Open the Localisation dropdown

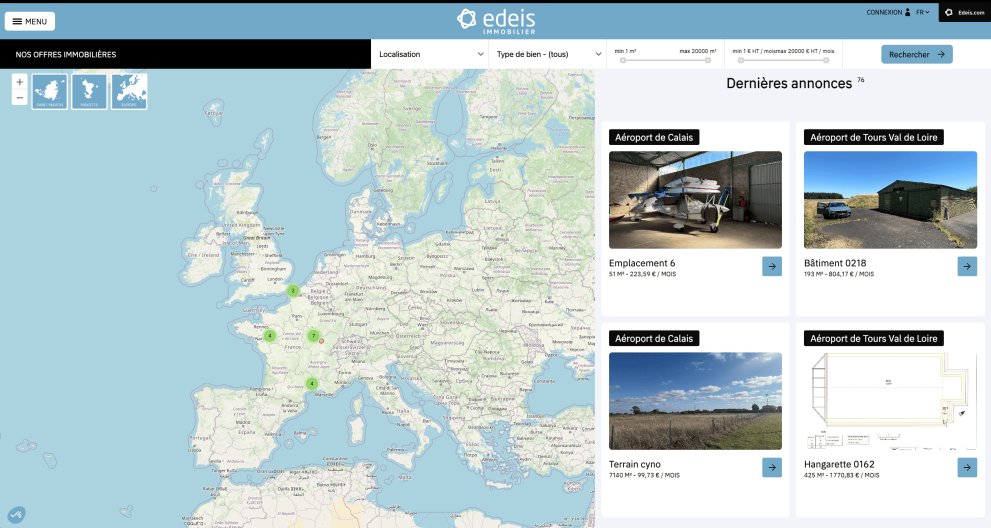click(x=430, y=54)
